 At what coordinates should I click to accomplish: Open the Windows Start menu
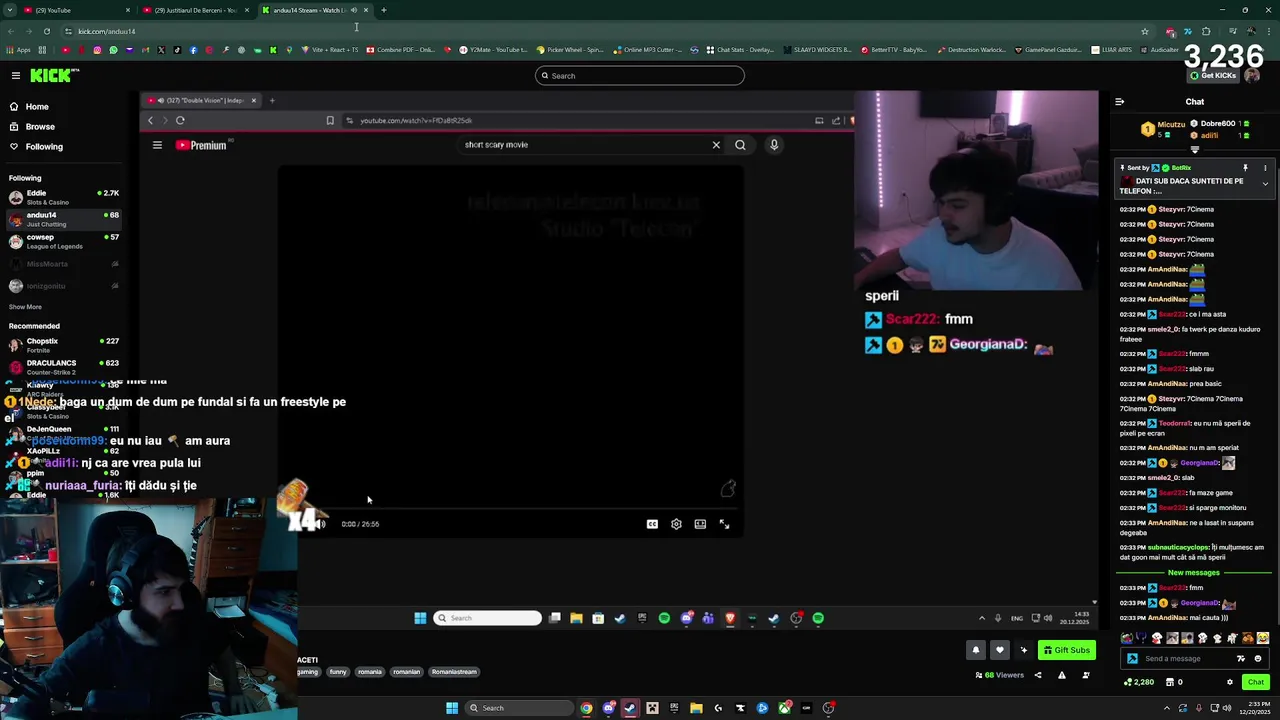click(x=452, y=708)
